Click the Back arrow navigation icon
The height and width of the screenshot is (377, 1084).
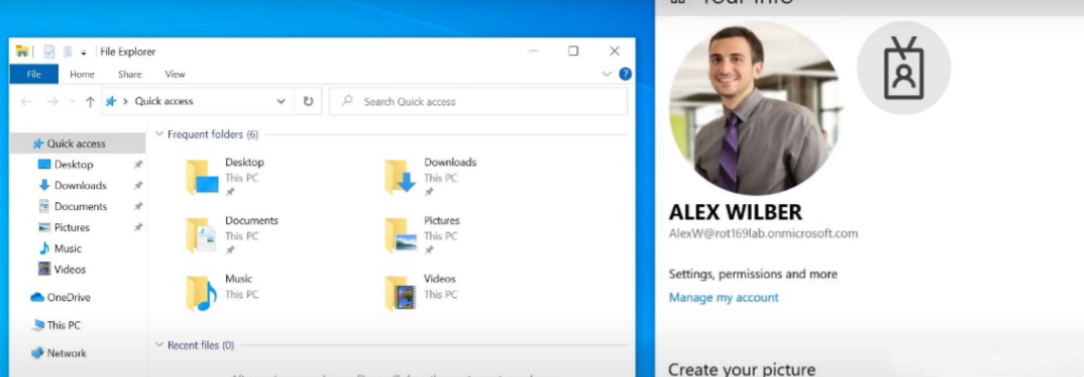(26, 102)
